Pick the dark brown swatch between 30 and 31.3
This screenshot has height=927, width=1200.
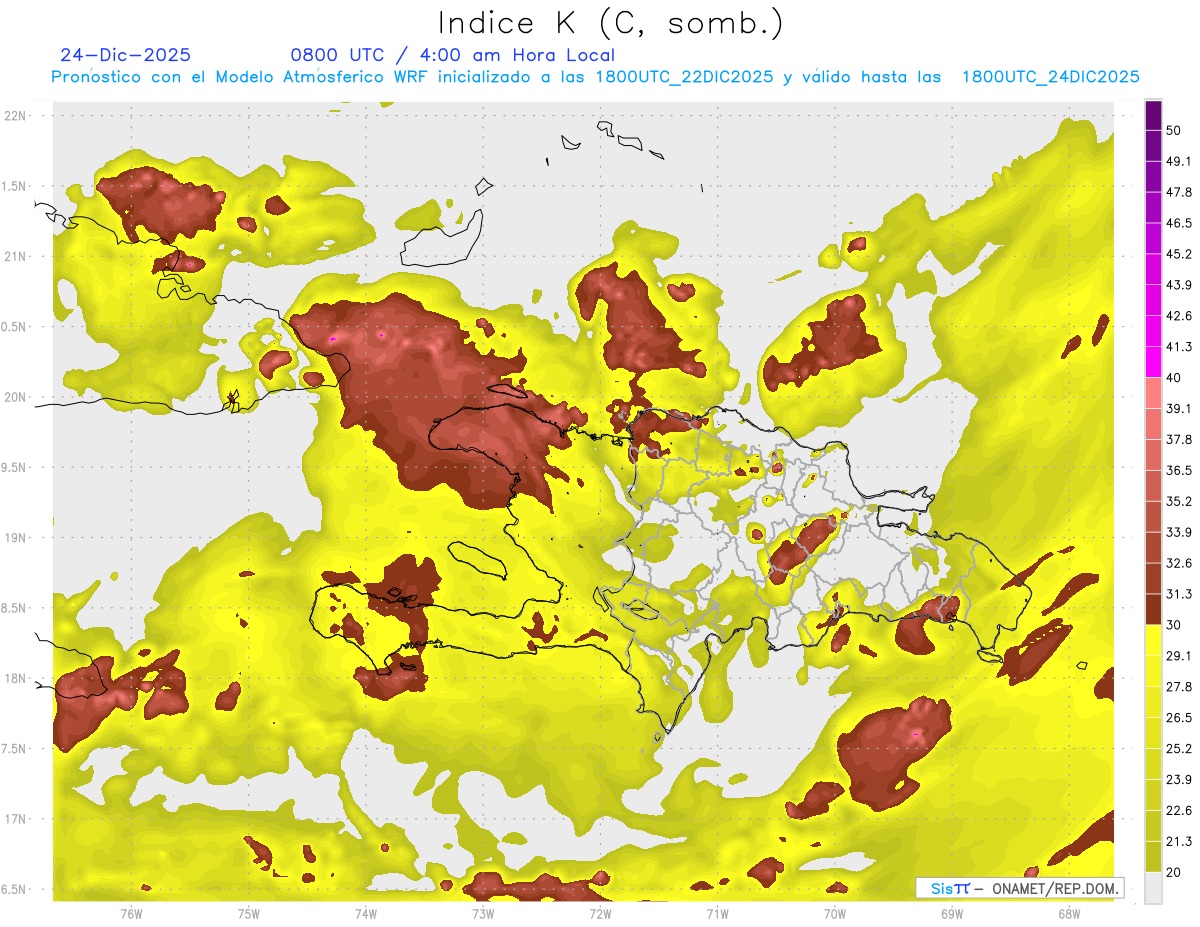1153,609
